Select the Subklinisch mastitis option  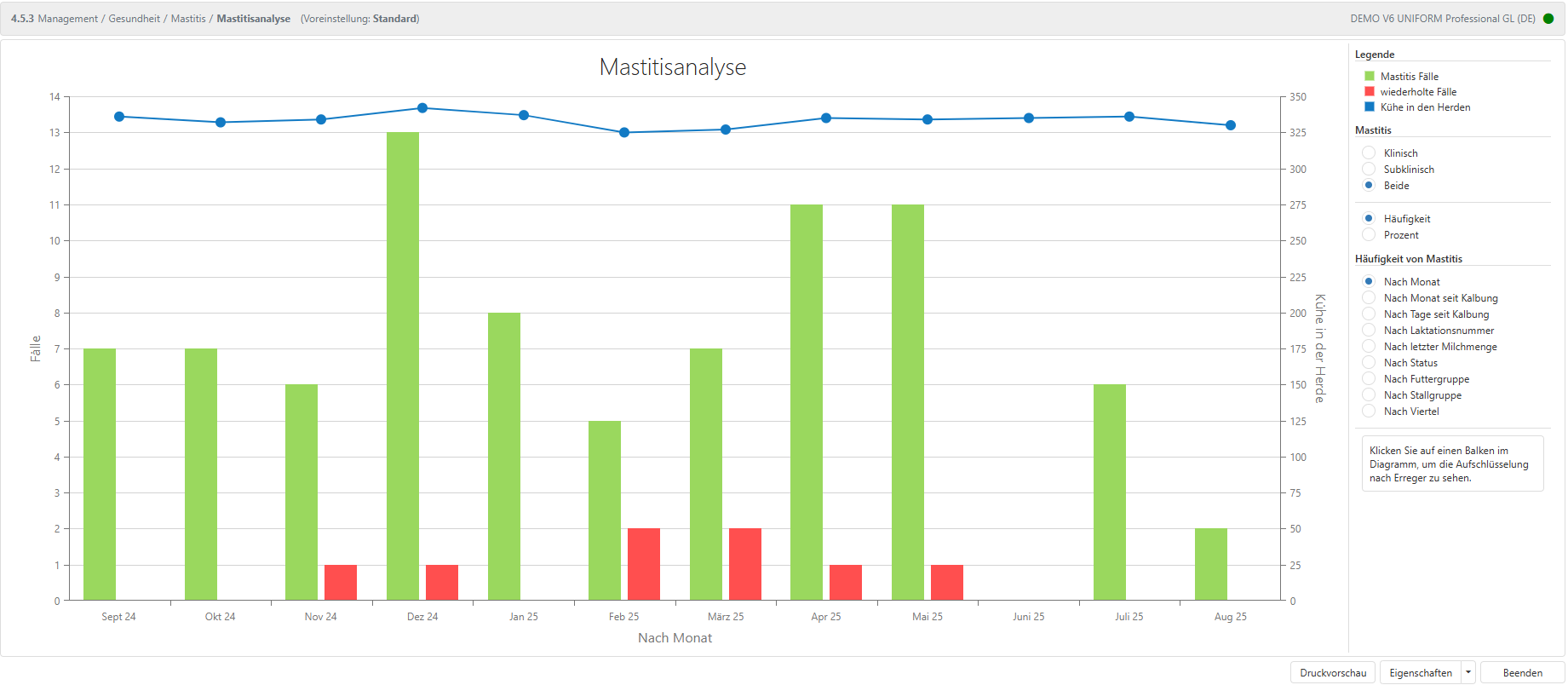tap(1369, 170)
